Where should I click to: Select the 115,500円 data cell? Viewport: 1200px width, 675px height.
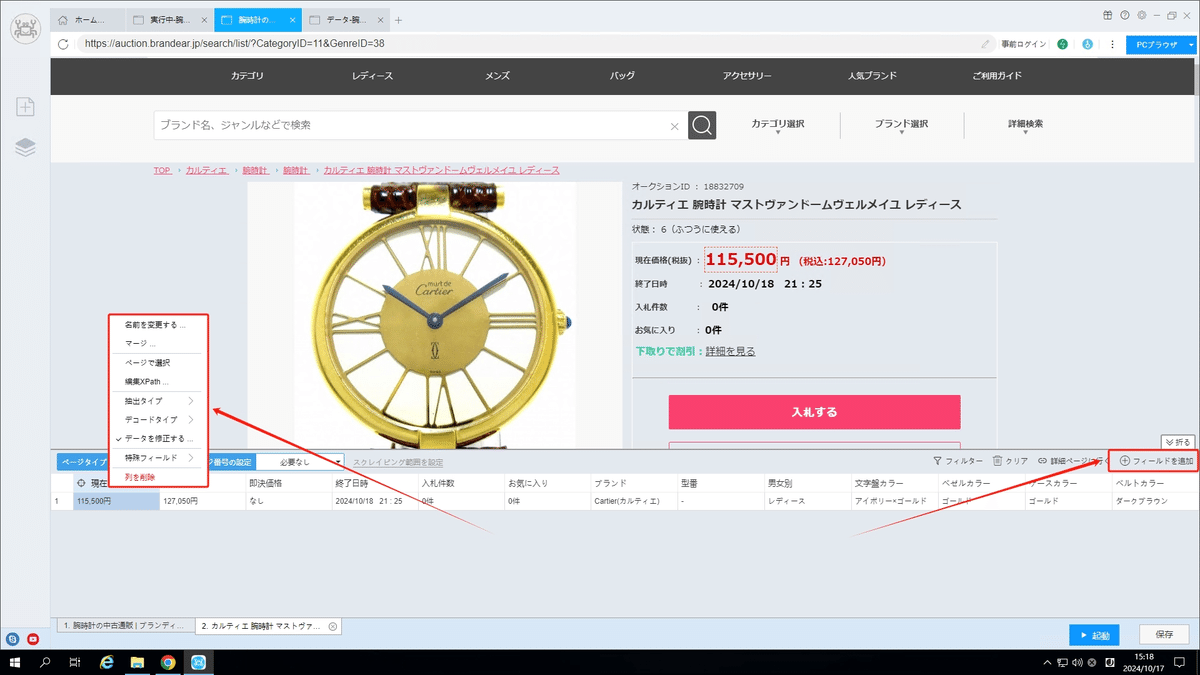pyautogui.click(x=116, y=501)
